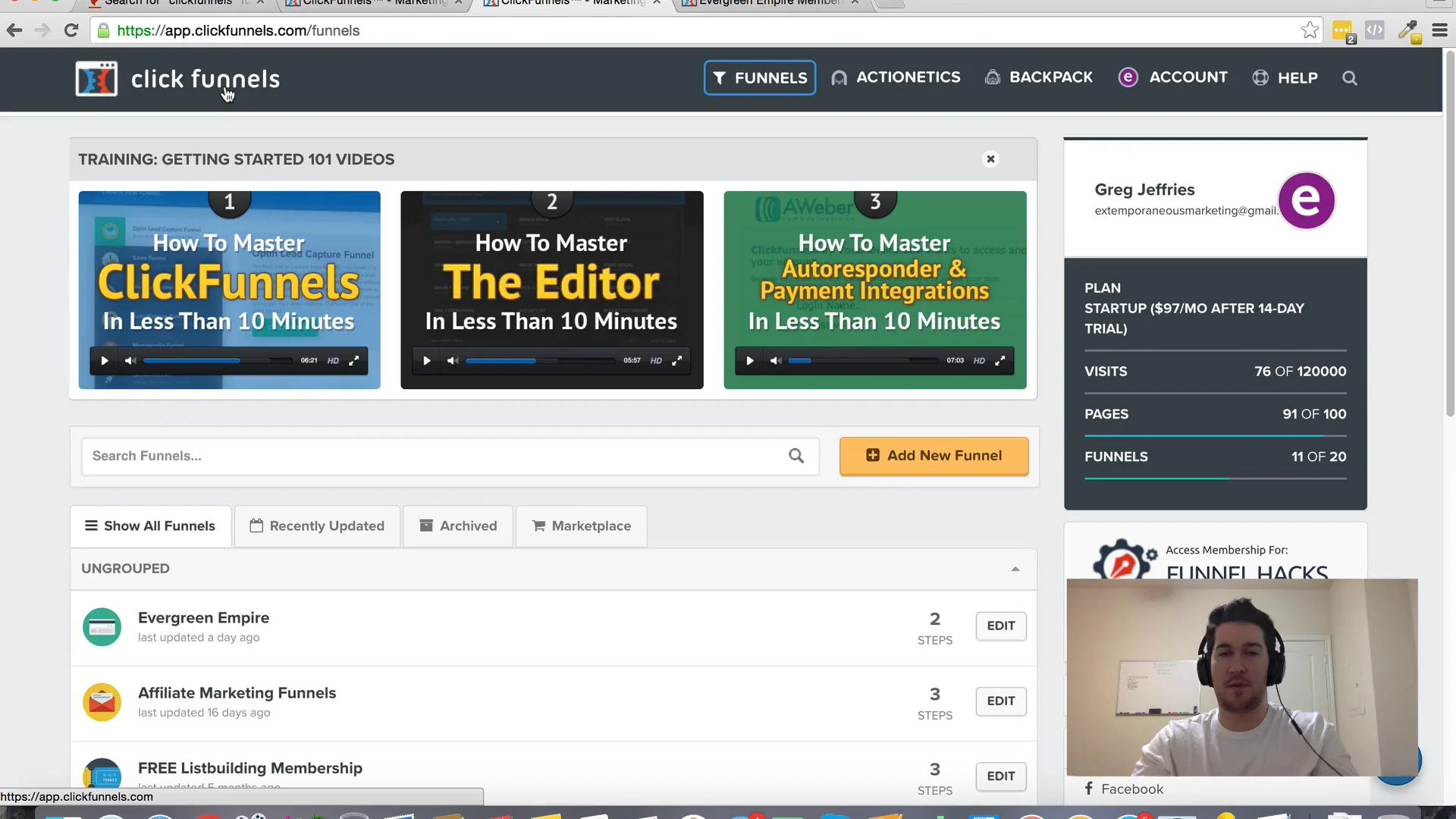This screenshot has width=1456, height=819.
Task: Click the ClickFunnels logo icon
Action: [x=96, y=79]
